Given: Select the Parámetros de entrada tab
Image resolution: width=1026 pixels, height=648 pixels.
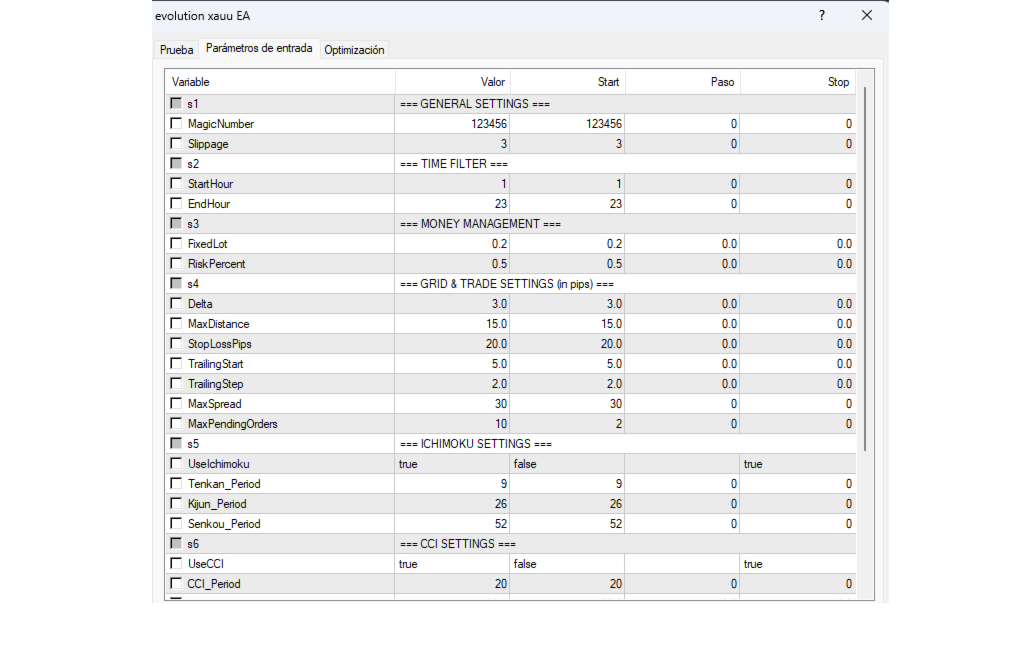Looking at the screenshot, I should click(x=259, y=48).
